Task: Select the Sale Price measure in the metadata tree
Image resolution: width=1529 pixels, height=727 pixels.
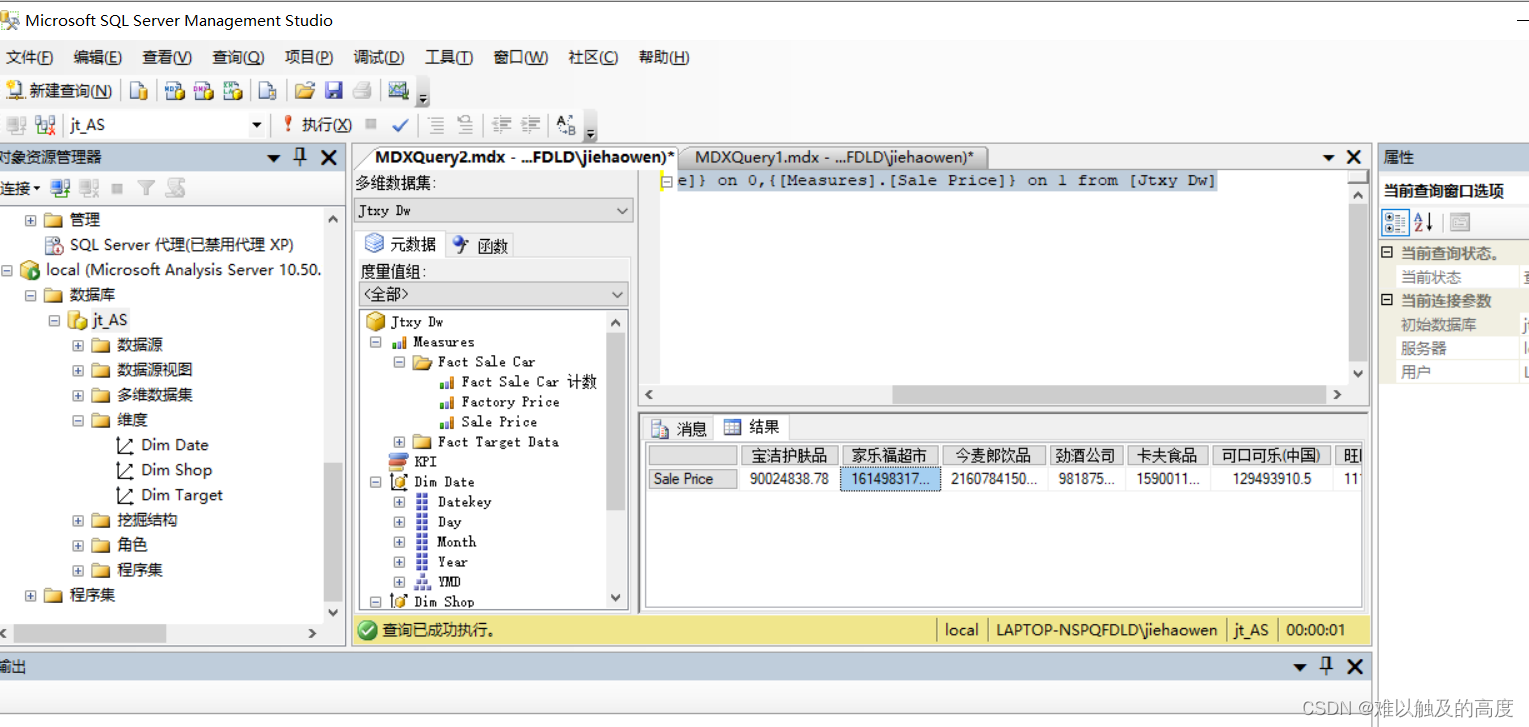Action: (499, 422)
